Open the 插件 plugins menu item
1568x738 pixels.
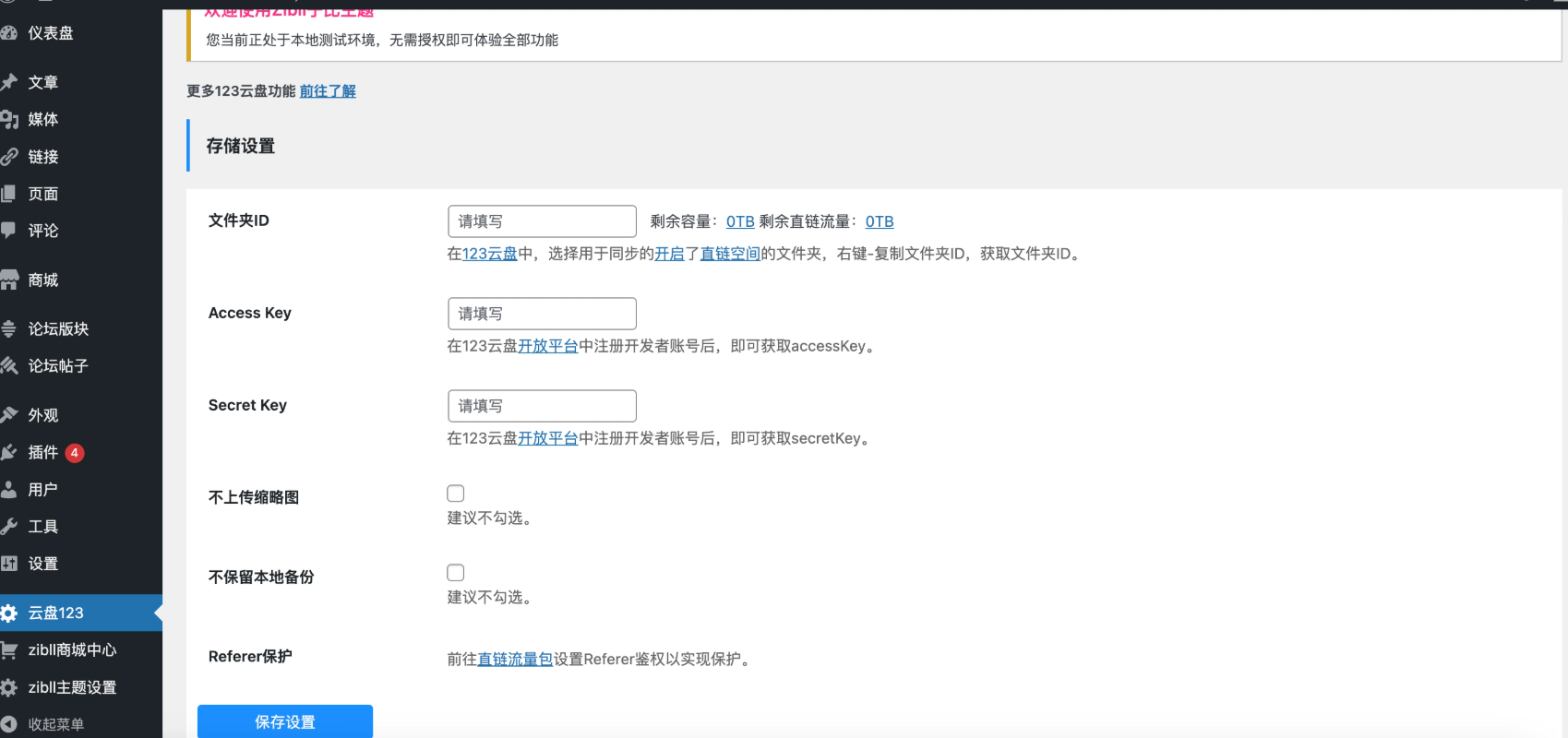(x=43, y=452)
